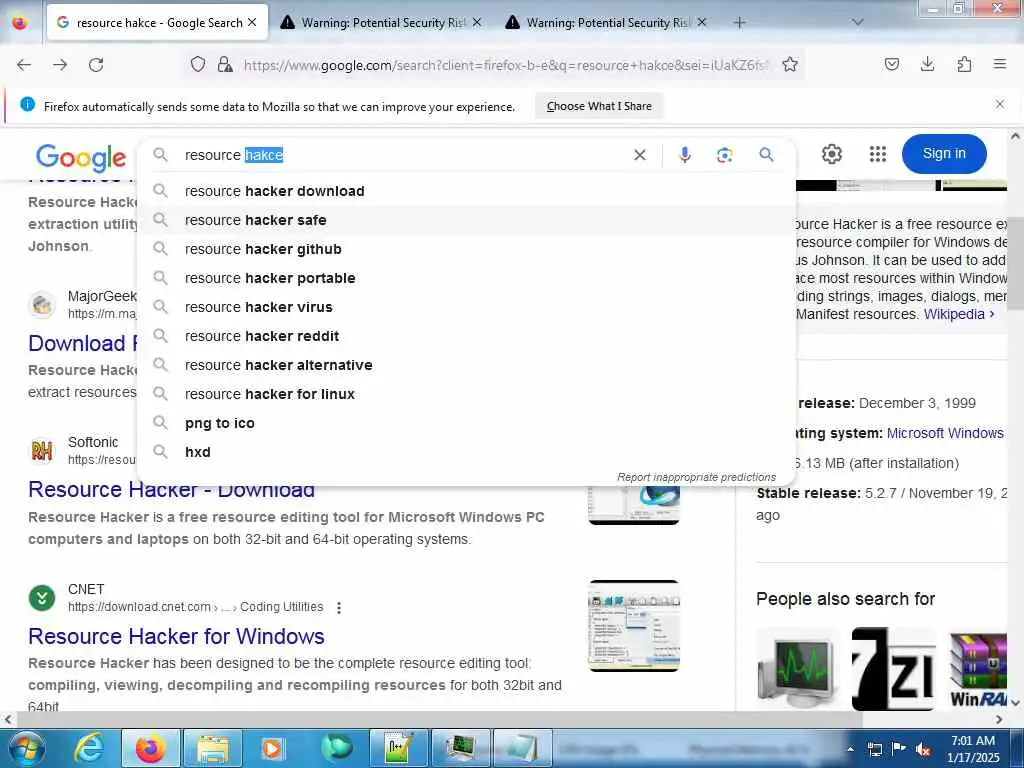
Task: Select suggestion resource hacker github
Action: click(x=466, y=249)
